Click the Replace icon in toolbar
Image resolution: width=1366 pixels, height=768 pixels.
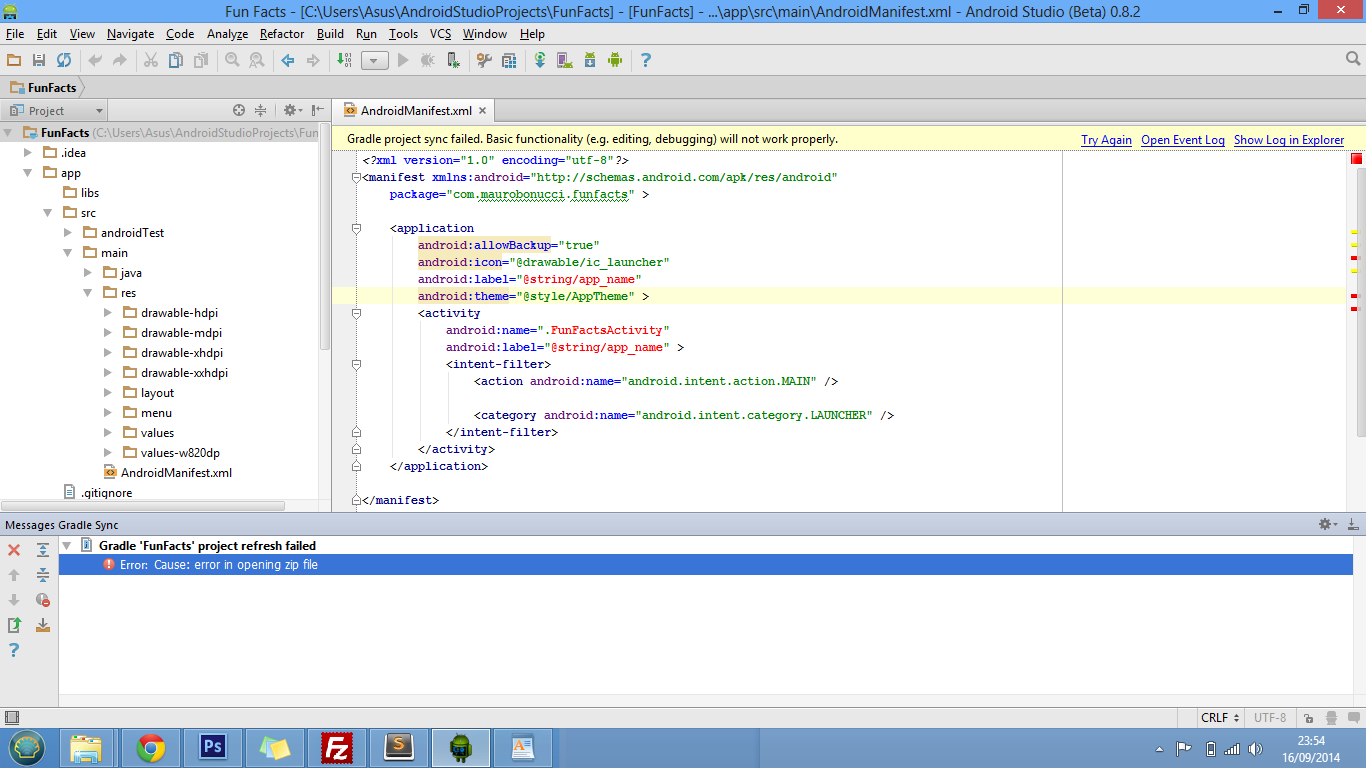pyautogui.click(x=257, y=60)
